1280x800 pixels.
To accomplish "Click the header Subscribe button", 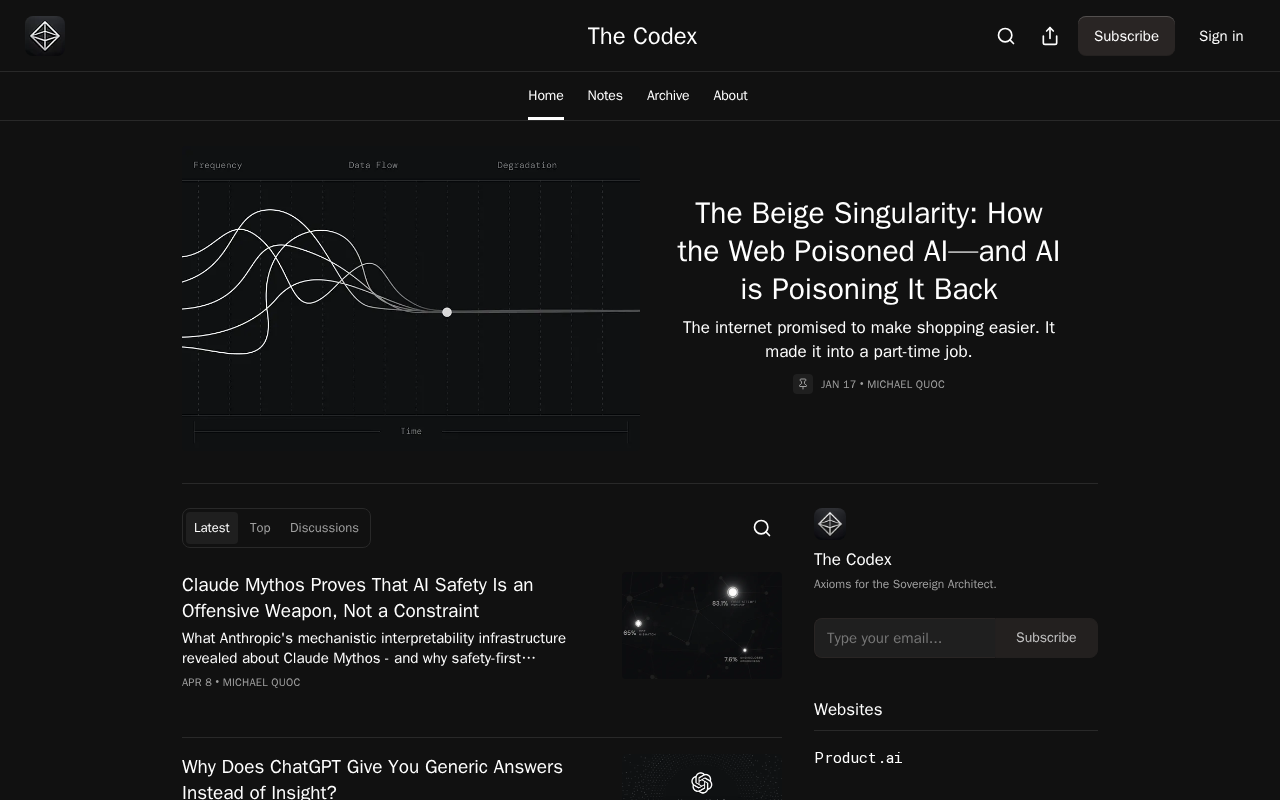I will pyautogui.click(x=1126, y=36).
